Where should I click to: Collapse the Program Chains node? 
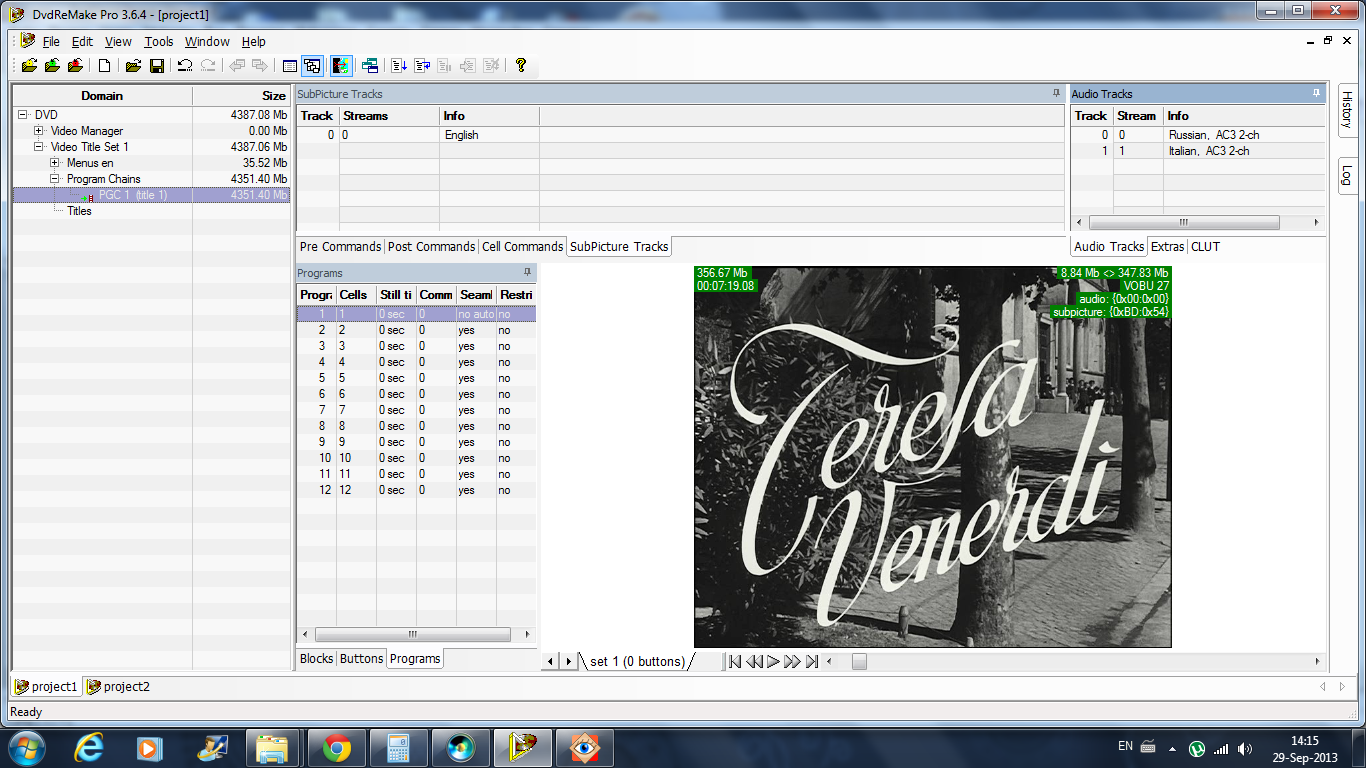click(x=55, y=179)
